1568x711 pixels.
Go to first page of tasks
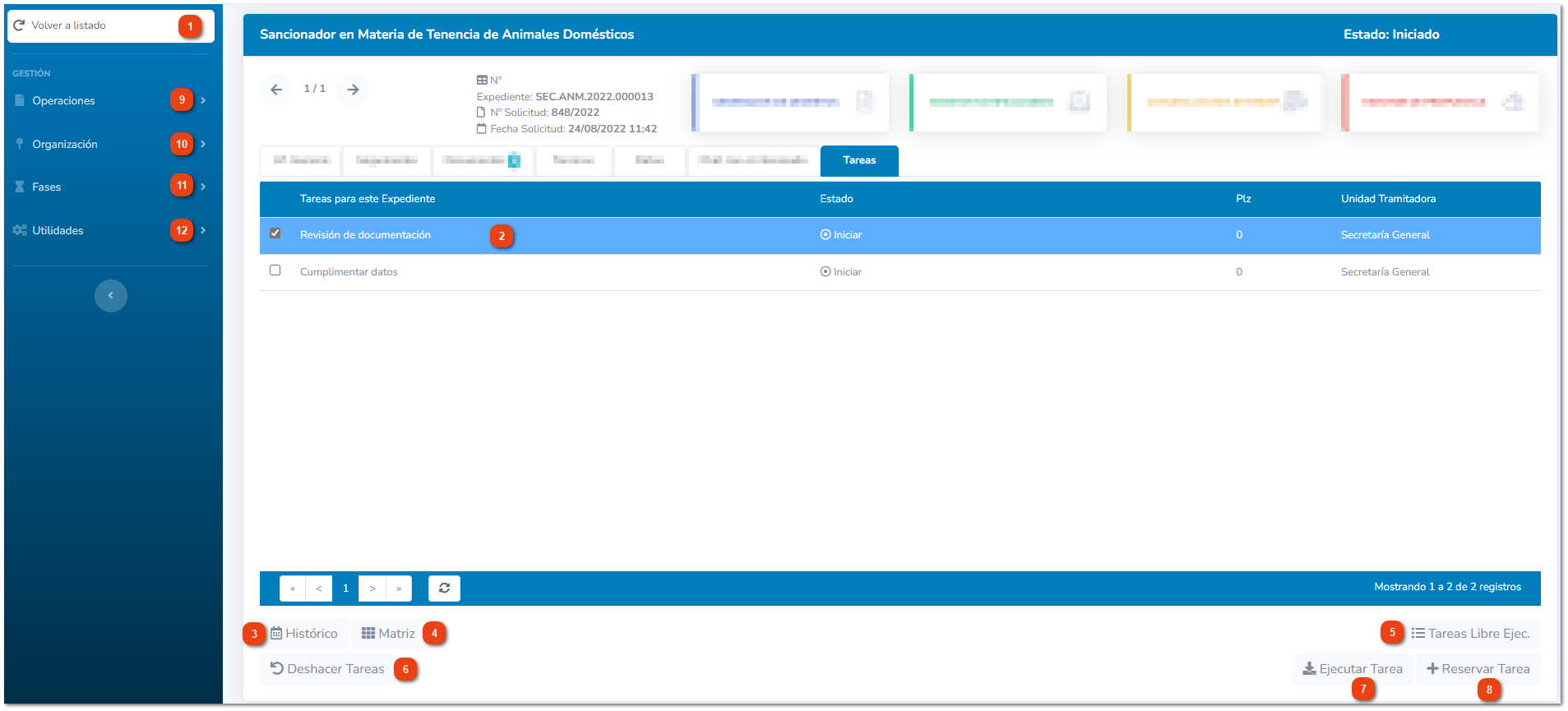(293, 589)
